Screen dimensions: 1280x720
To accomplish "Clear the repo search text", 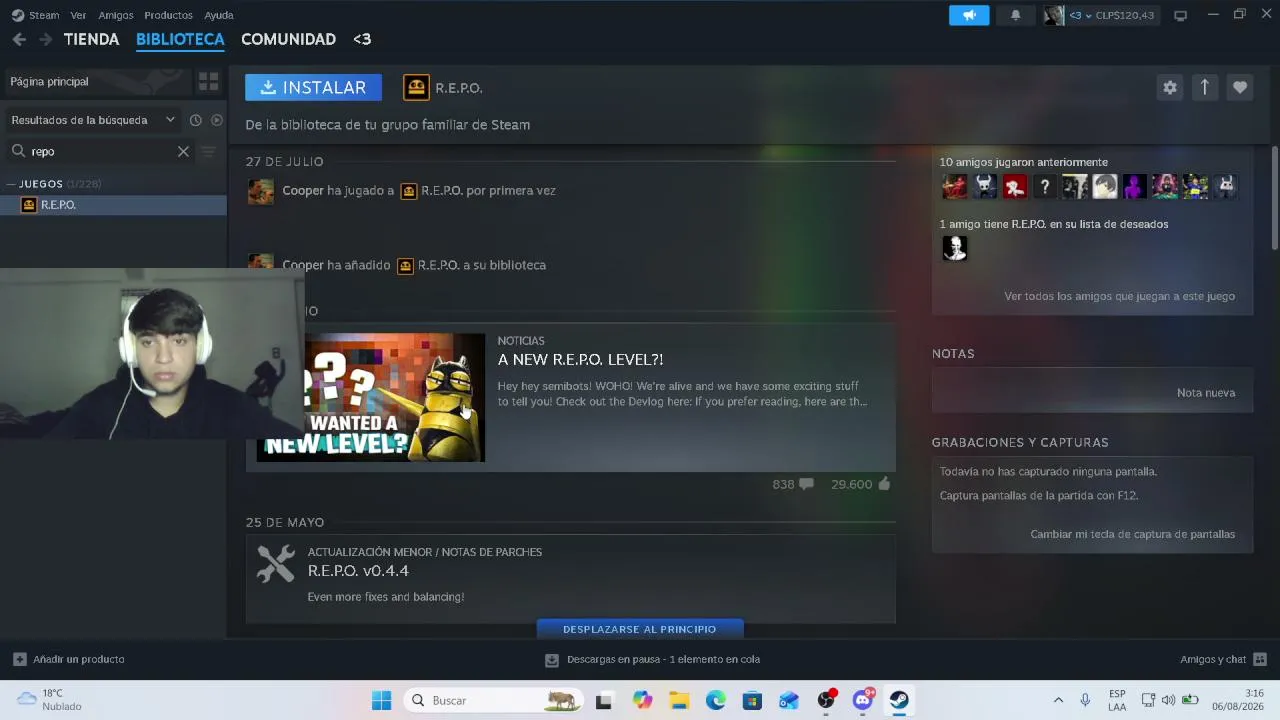I will (x=183, y=151).
